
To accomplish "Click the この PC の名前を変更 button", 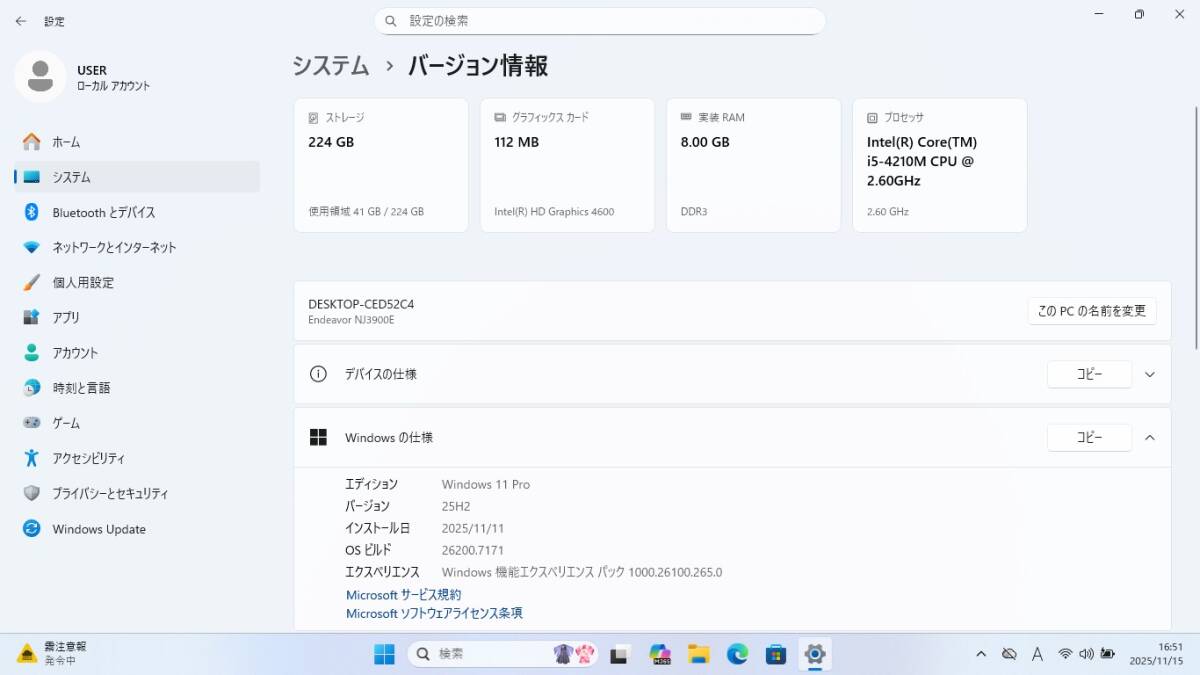I will (1091, 311).
